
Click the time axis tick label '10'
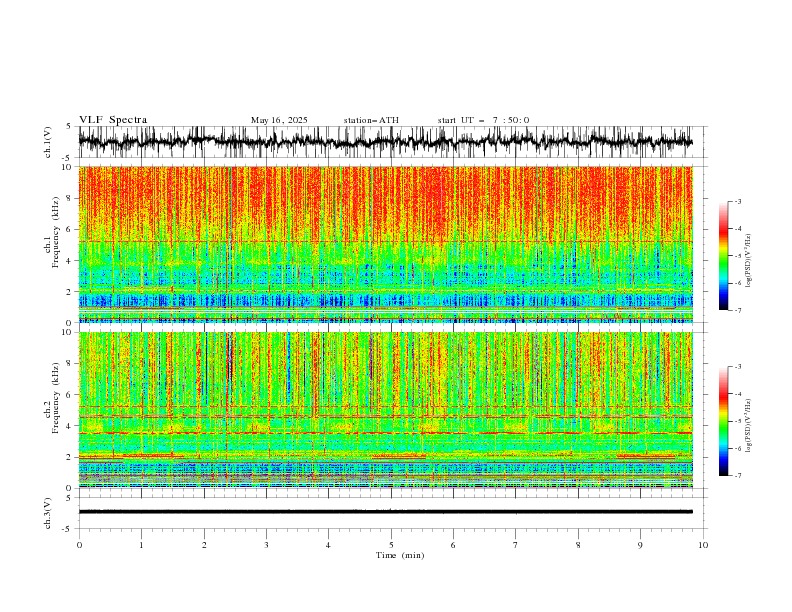tap(703, 545)
